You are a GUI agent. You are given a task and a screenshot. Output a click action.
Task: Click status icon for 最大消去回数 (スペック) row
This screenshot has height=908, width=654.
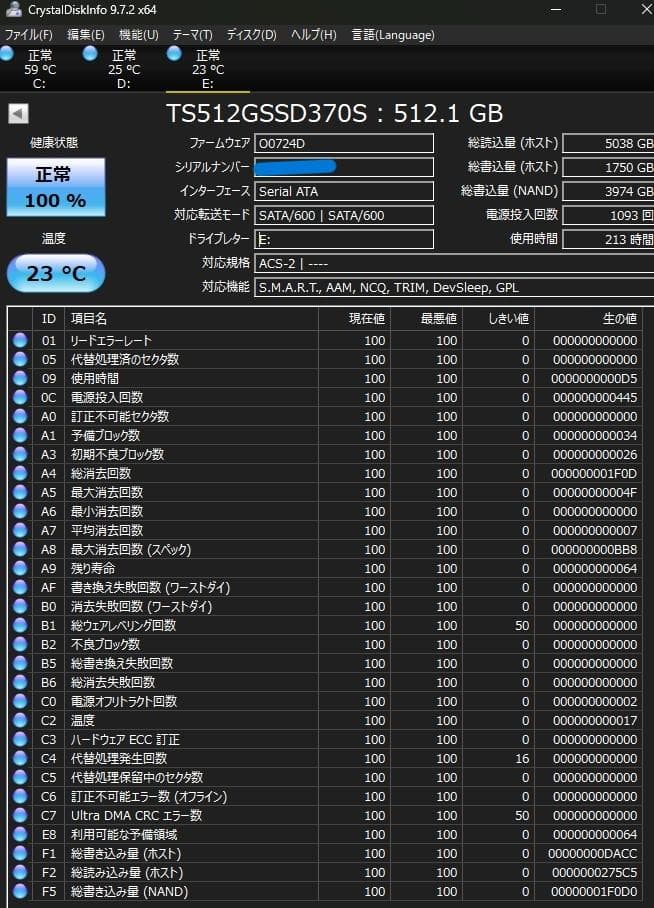click(x=20, y=549)
